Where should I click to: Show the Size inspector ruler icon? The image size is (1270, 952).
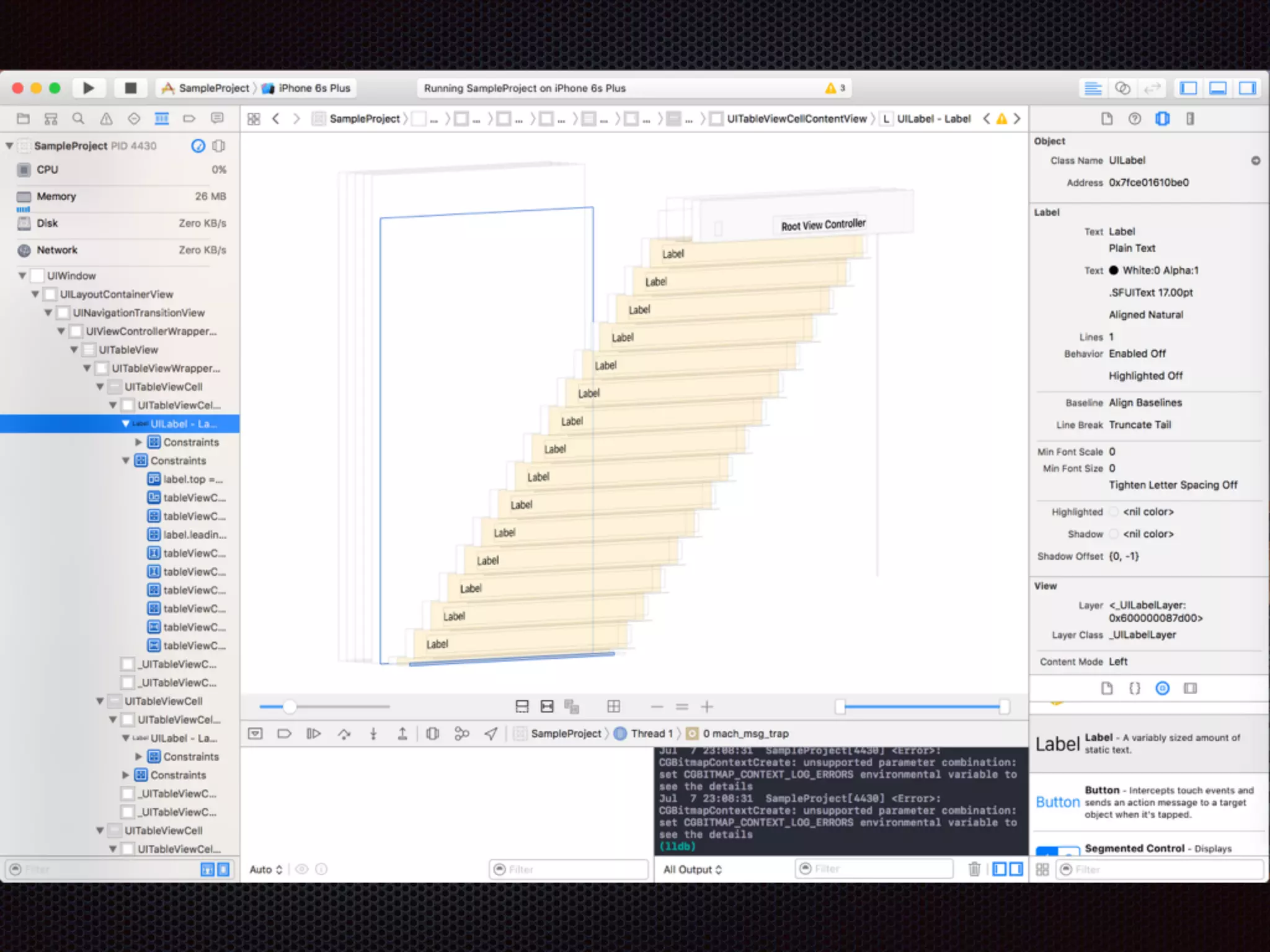click(1190, 118)
